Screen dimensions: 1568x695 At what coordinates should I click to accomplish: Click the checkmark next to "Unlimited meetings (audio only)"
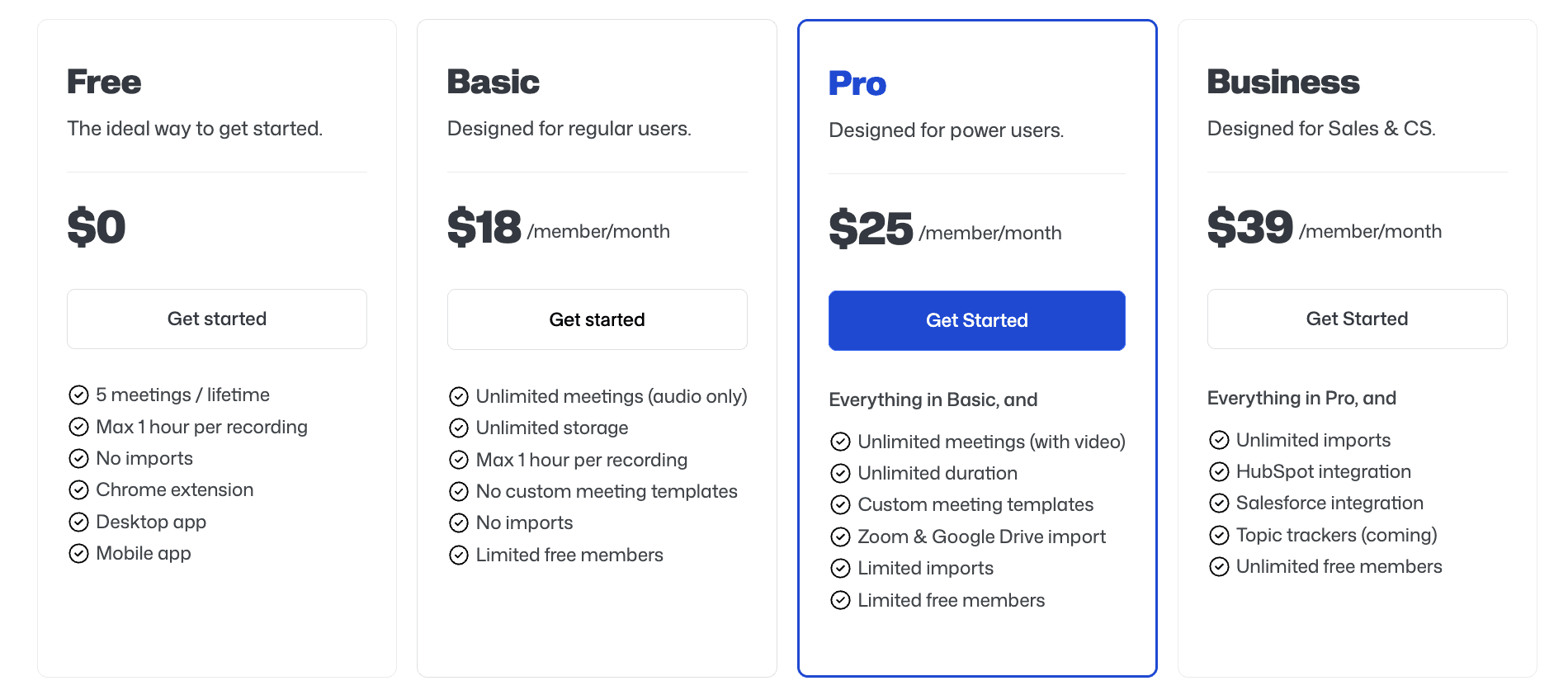(x=459, y=396)
